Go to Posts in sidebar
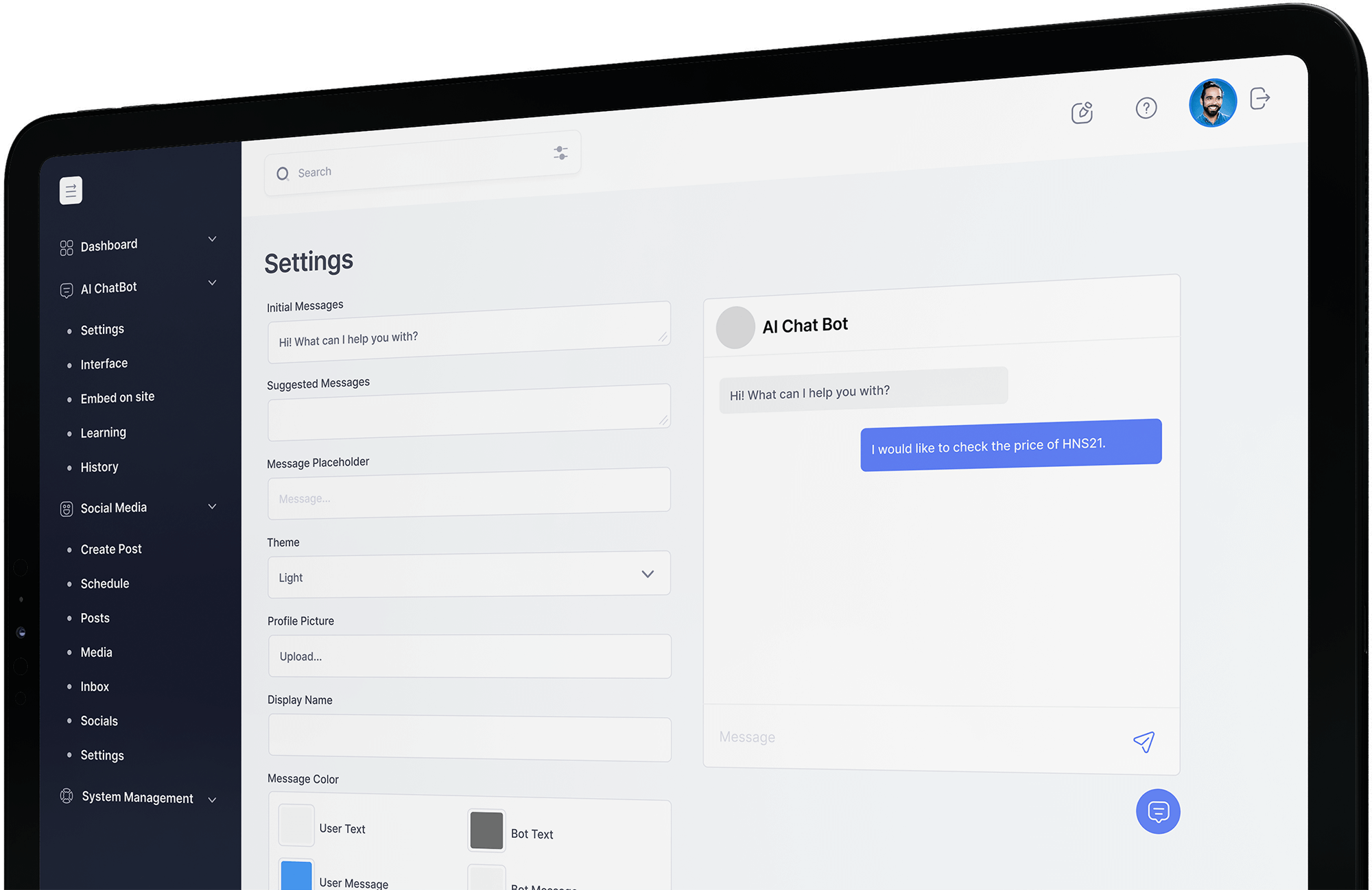The height and width of the screenshot is (890, 1372). click(95, 618)
